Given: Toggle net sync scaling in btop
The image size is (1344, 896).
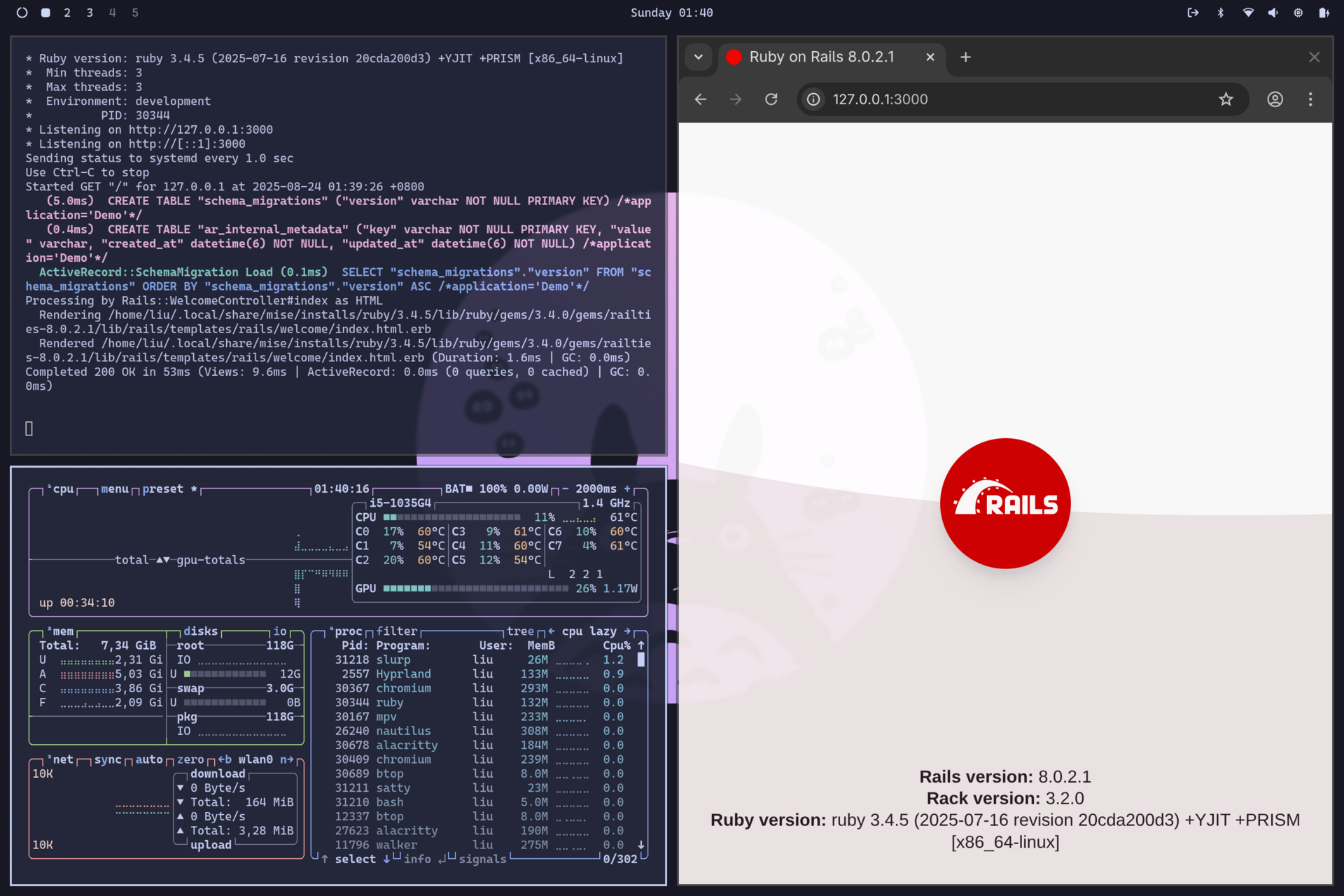Looking at the screenshot, I should pyautogui.click(x=108, y=759).
